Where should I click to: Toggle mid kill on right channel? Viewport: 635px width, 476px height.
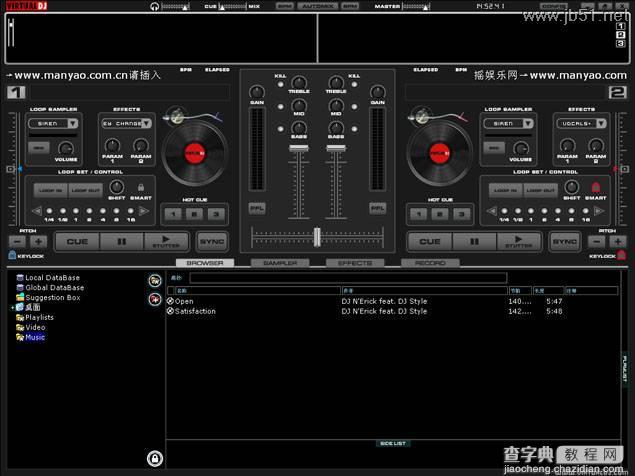354,107
